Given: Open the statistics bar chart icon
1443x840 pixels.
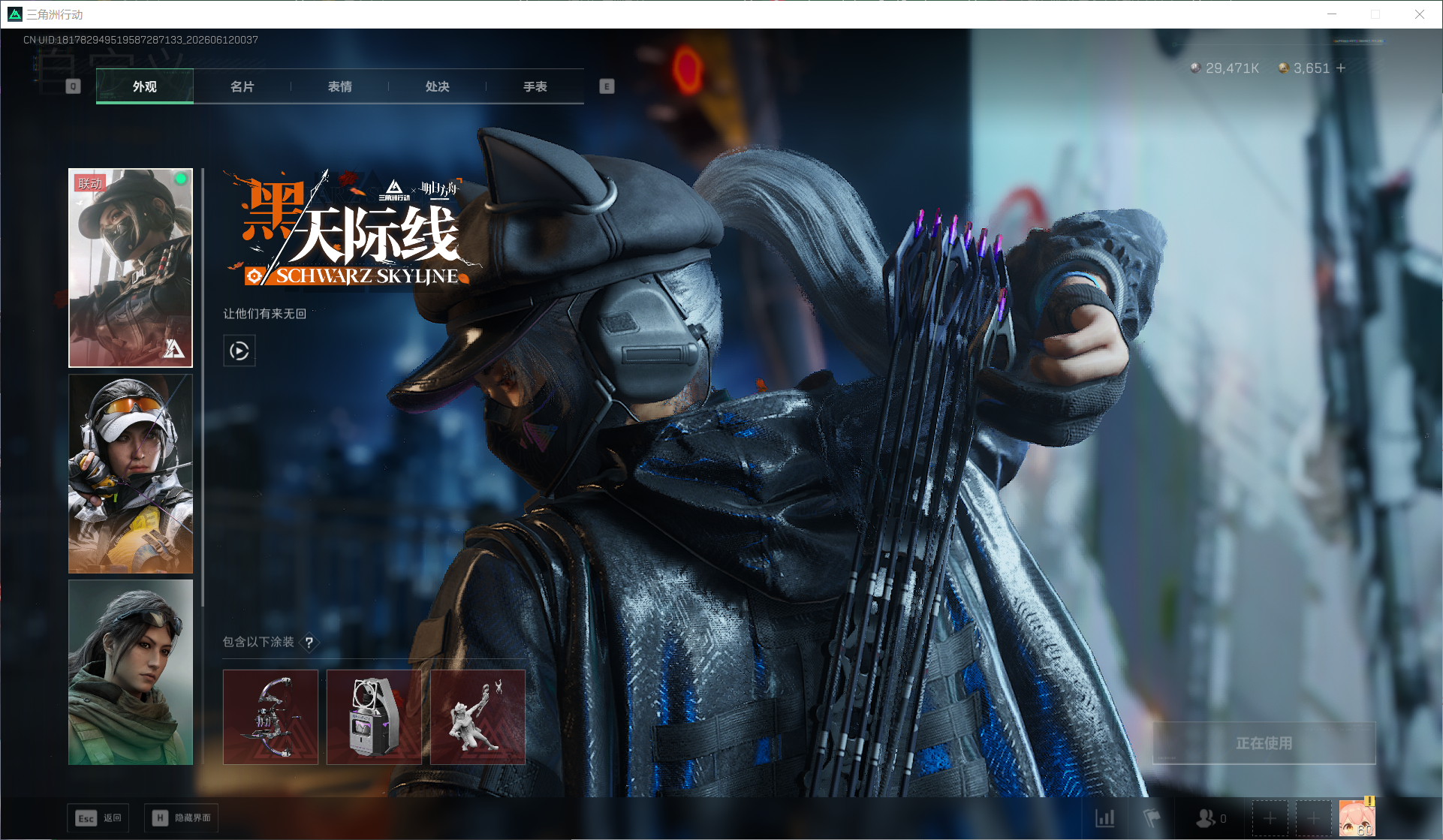Looking at the screenshot, I should pyautogui.click(x=1104, y=817).
